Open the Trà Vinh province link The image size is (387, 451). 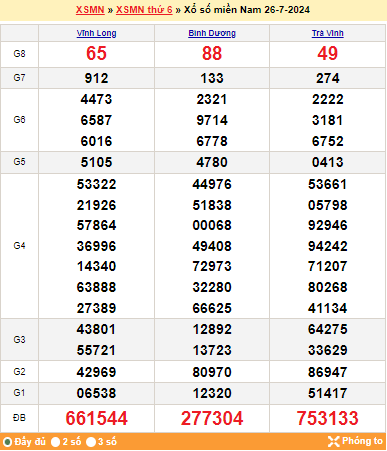[x=328, y=33]
